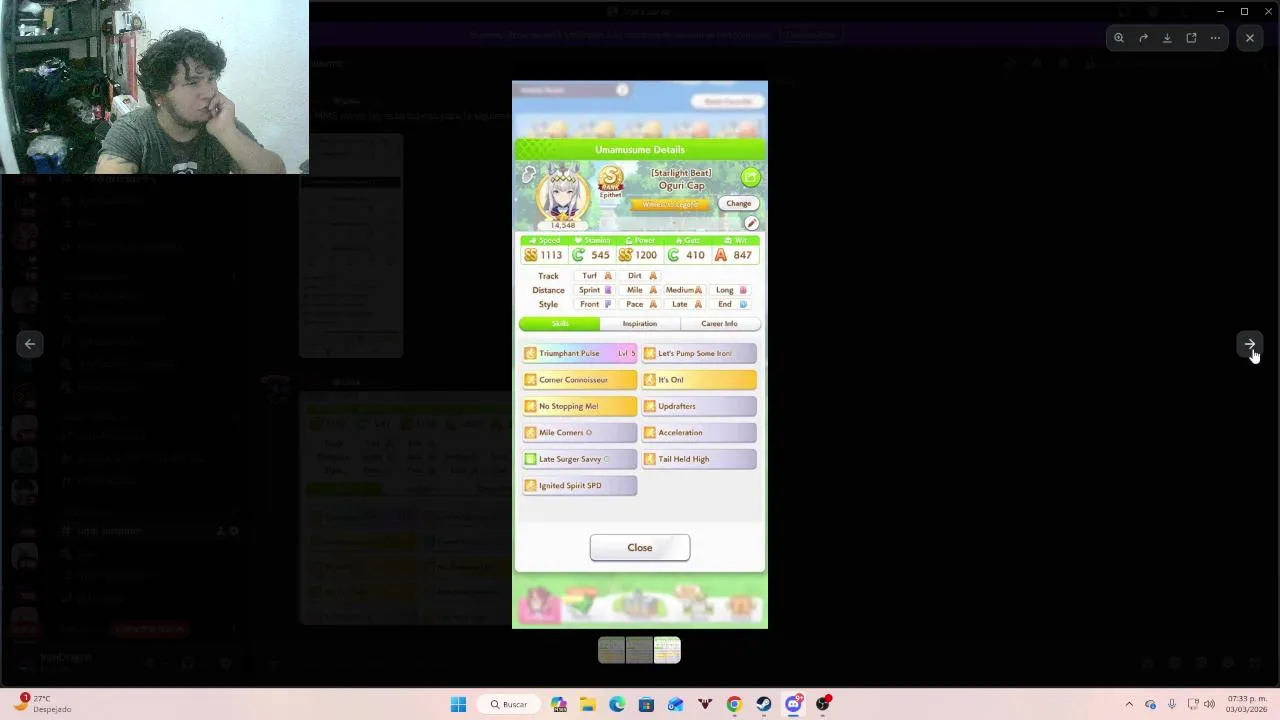This screenshot has height=720, width=1280.
Task: Go to the next image arrow
Action: pos(1250,344)
